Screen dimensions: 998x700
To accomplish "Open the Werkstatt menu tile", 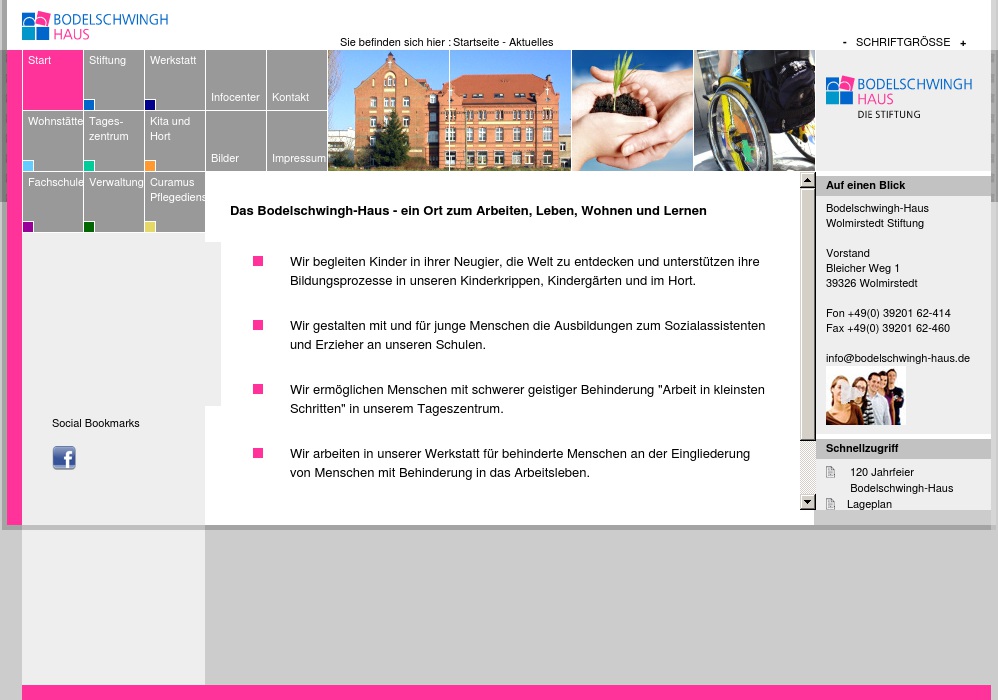I will coord(175,80).
